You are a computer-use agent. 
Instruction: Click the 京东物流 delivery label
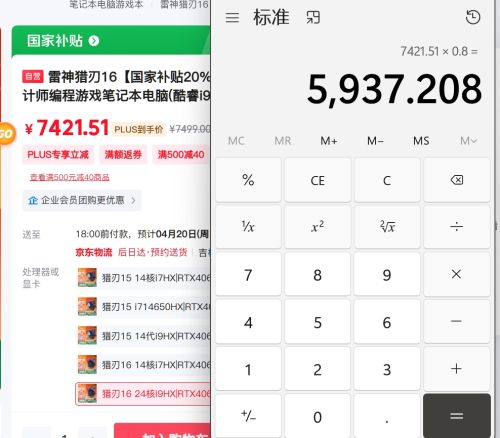(x=94, y=252)
